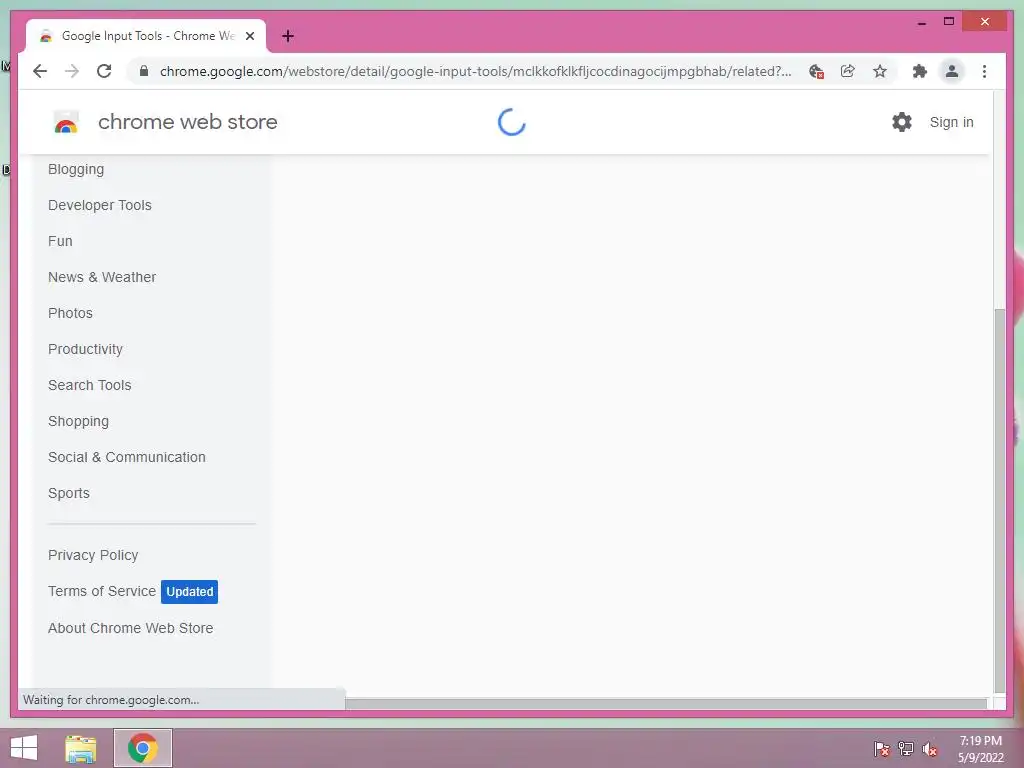Close the Google Input Tools tab
1024x768 pixels.
249,36
